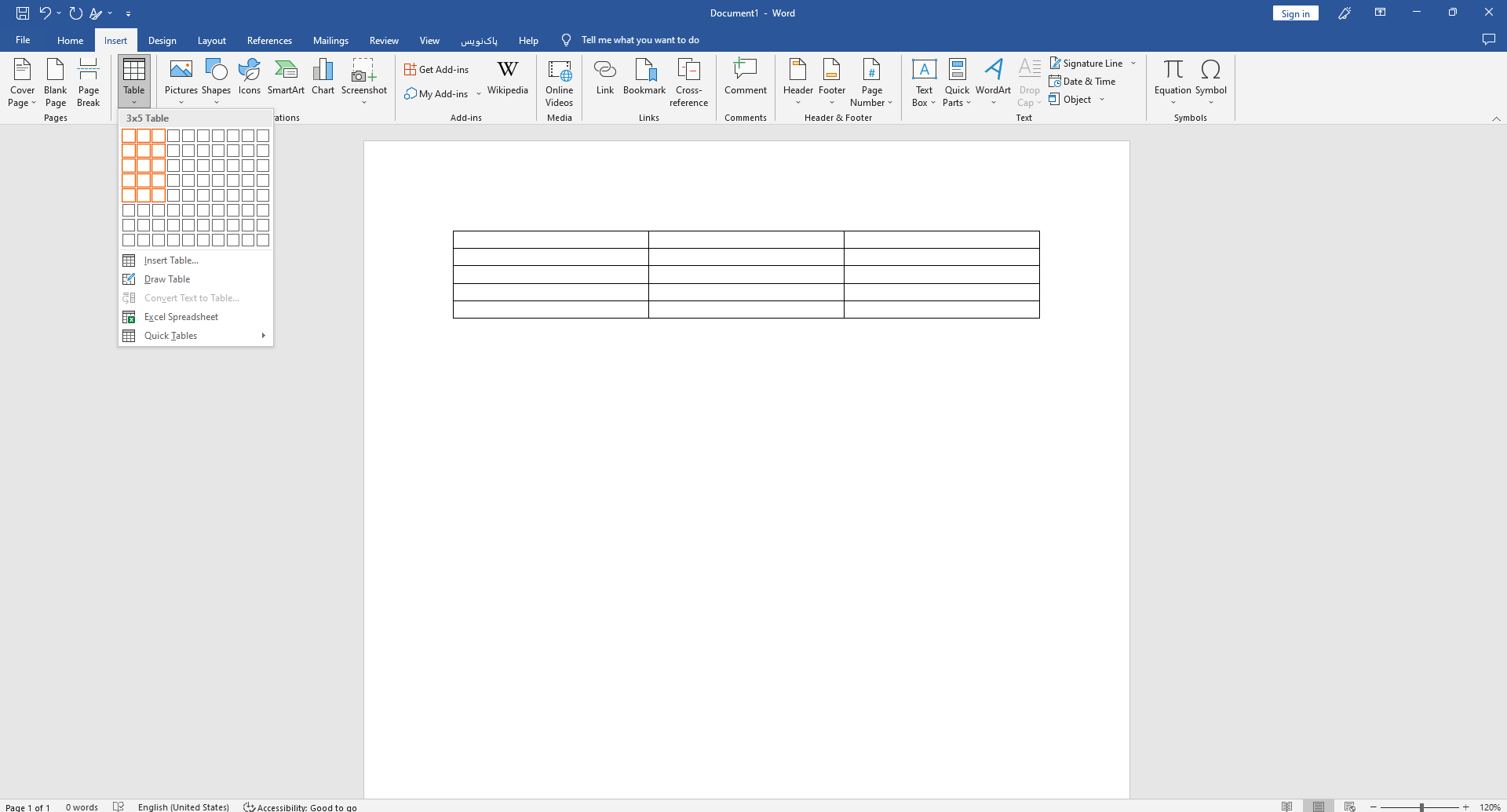Switch to Web Layout view
This screenshot has width=1507, height=812.
point(1349,807)
